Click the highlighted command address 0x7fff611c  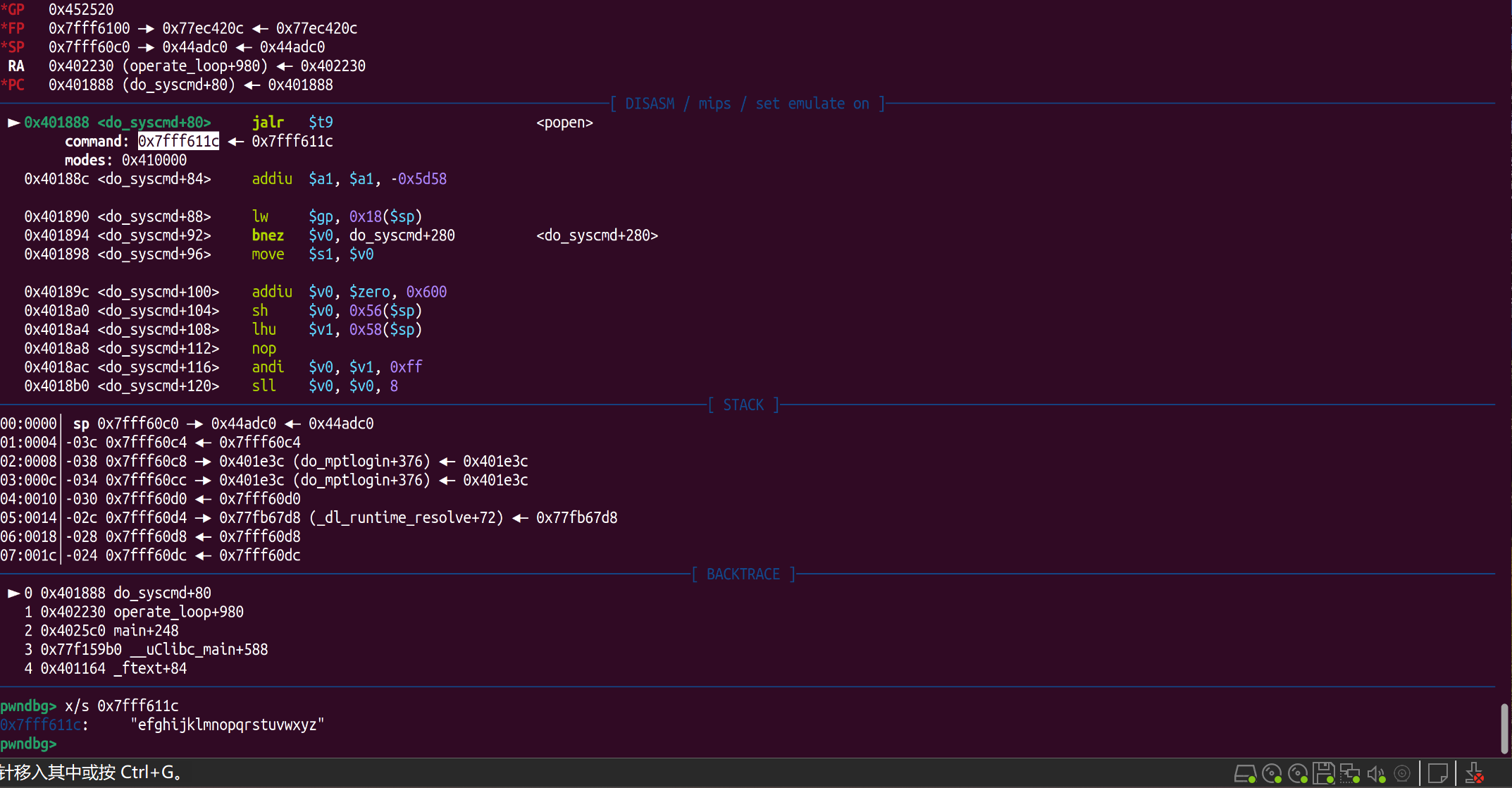pos(178,141)
